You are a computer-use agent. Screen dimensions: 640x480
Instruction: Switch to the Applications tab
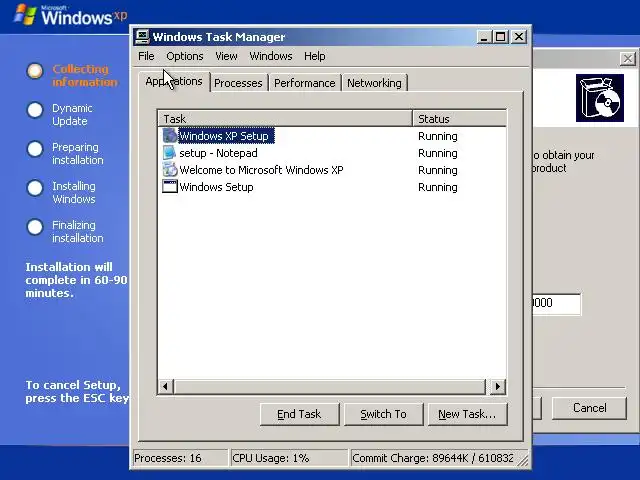click(174, 82)
